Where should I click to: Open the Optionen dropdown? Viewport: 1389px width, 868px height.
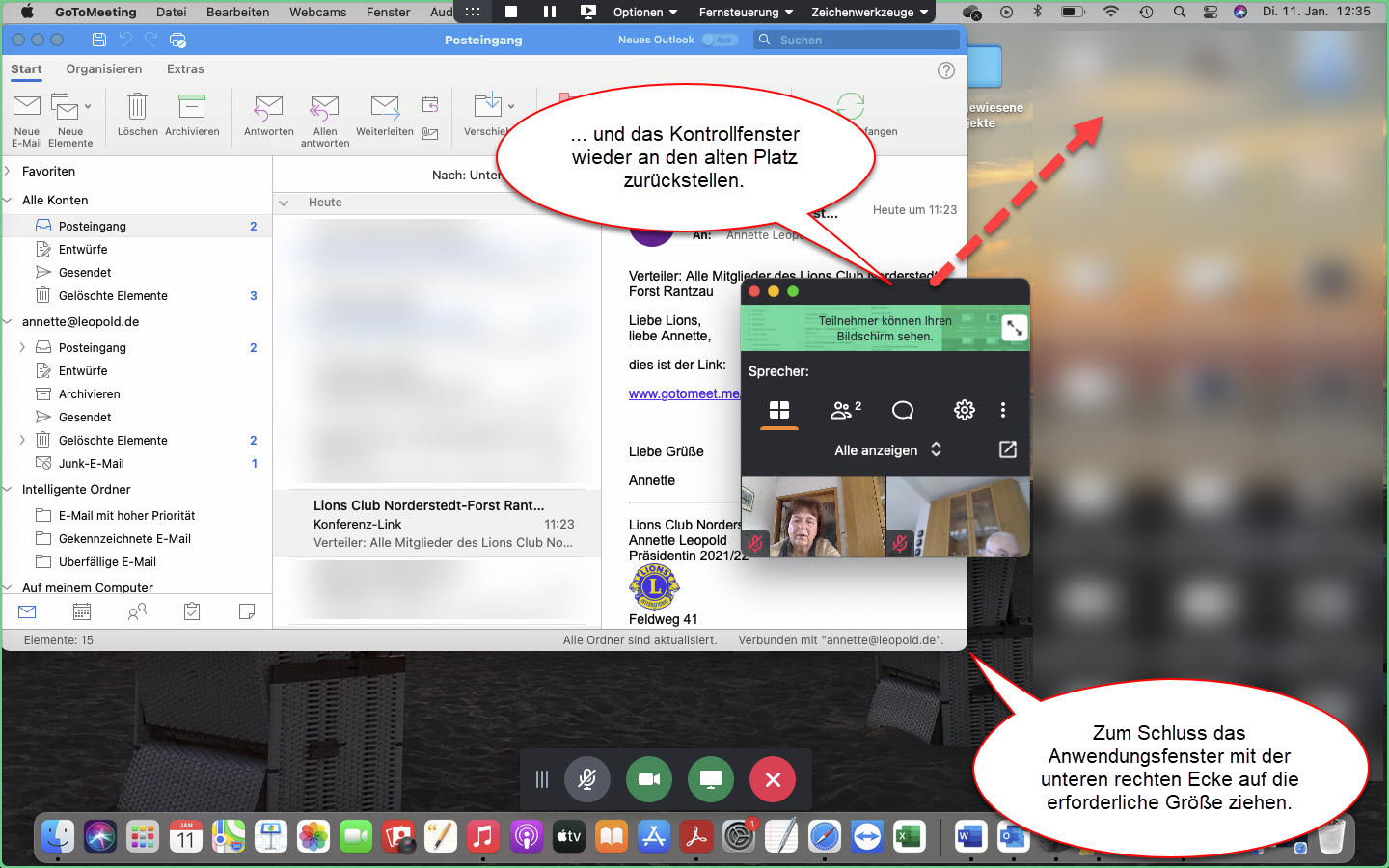[x=645, y=12]
